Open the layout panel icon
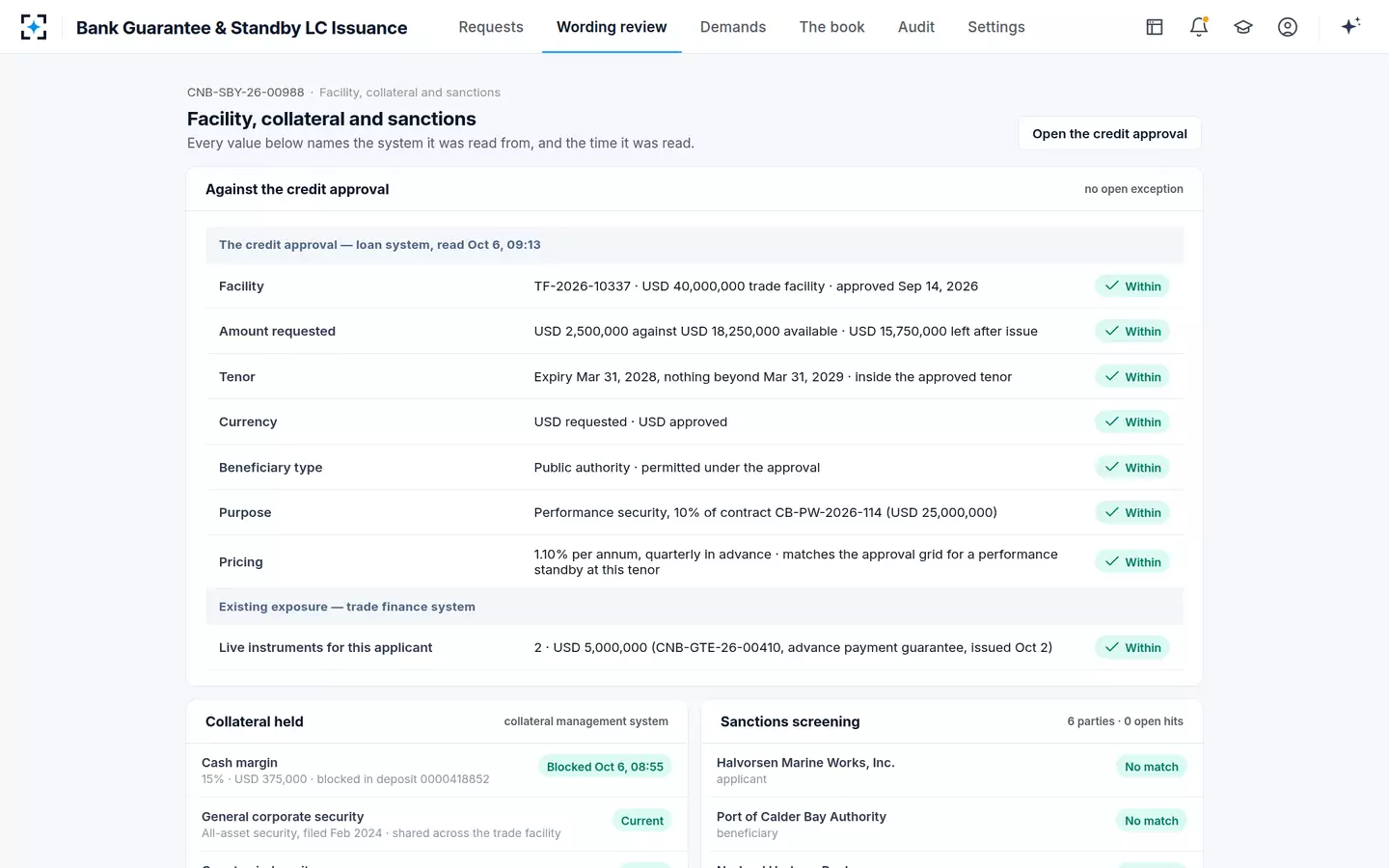Image resolution: width=1389 pixels, height=868 pixels. tap(1155, 27)
